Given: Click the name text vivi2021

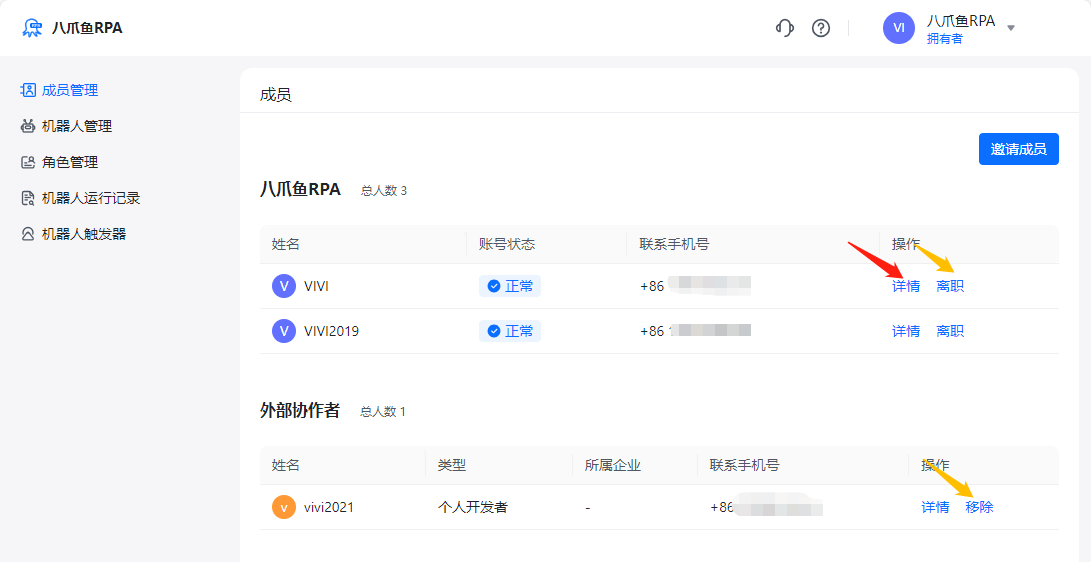Looking at the screenshot, I should click(x=329, y=507).
